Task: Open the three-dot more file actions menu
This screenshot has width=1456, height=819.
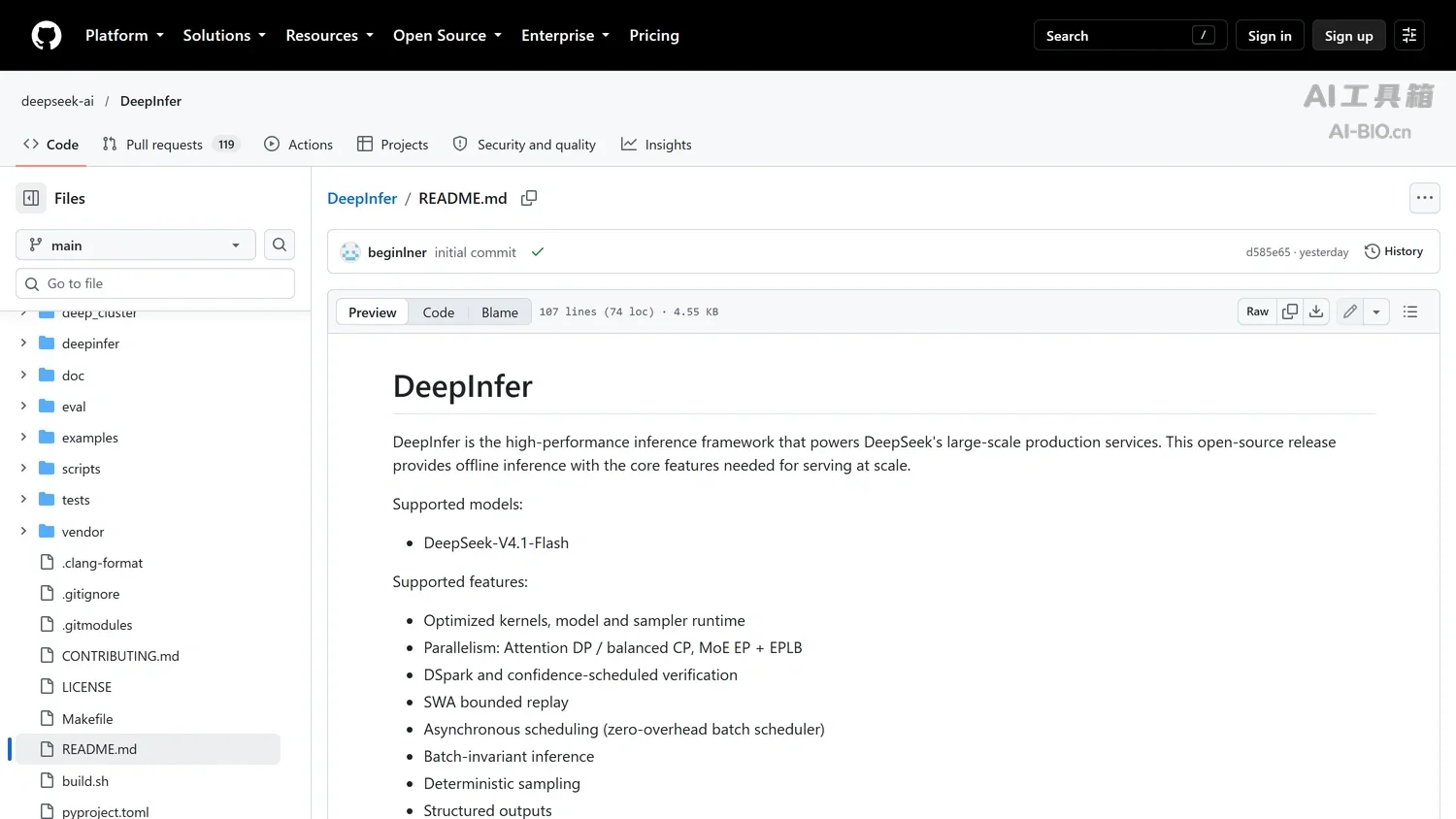Action: point(1424,198)
